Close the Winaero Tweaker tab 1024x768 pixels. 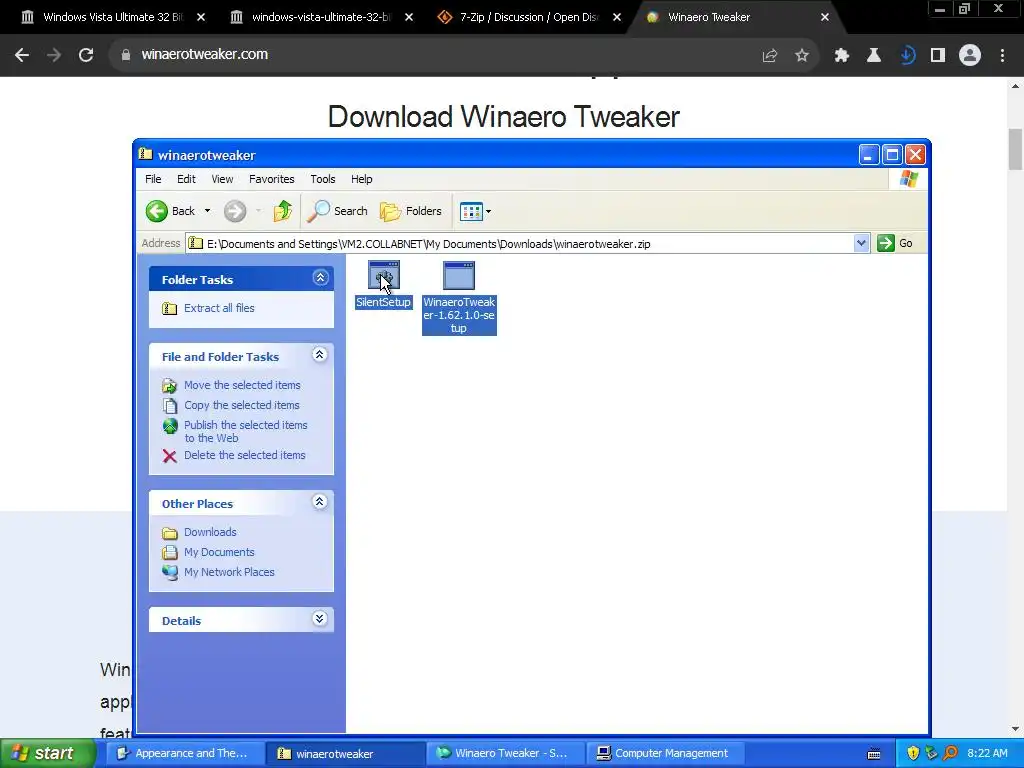pyautogui.click(x=825, y=17)
